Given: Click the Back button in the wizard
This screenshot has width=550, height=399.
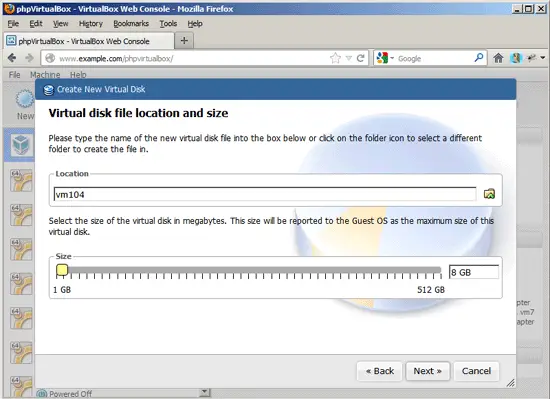Looking at the screenshot, I should coord(380,371).
